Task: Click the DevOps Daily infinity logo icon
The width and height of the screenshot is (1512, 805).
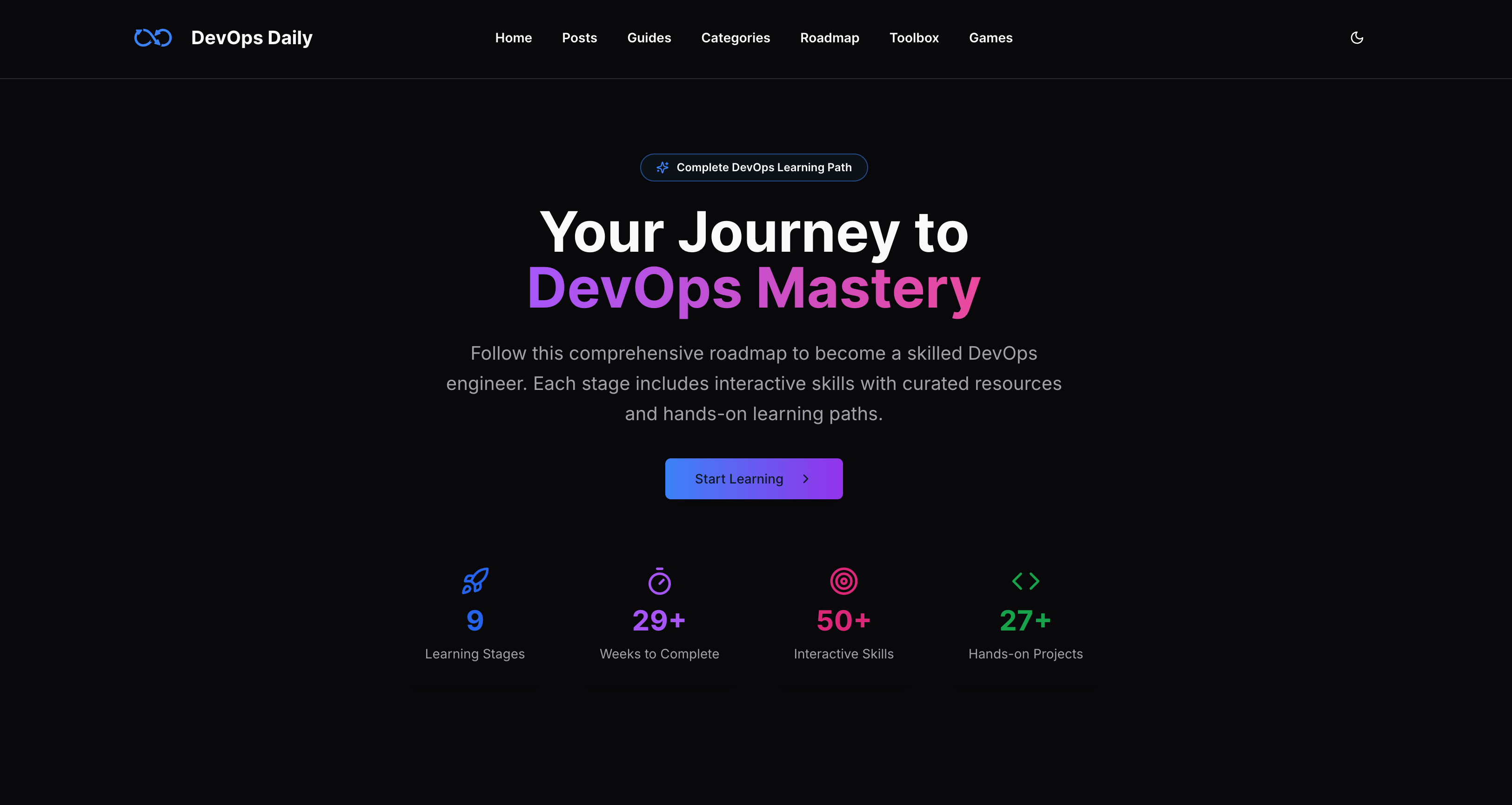Action: [x=152, y=37]
